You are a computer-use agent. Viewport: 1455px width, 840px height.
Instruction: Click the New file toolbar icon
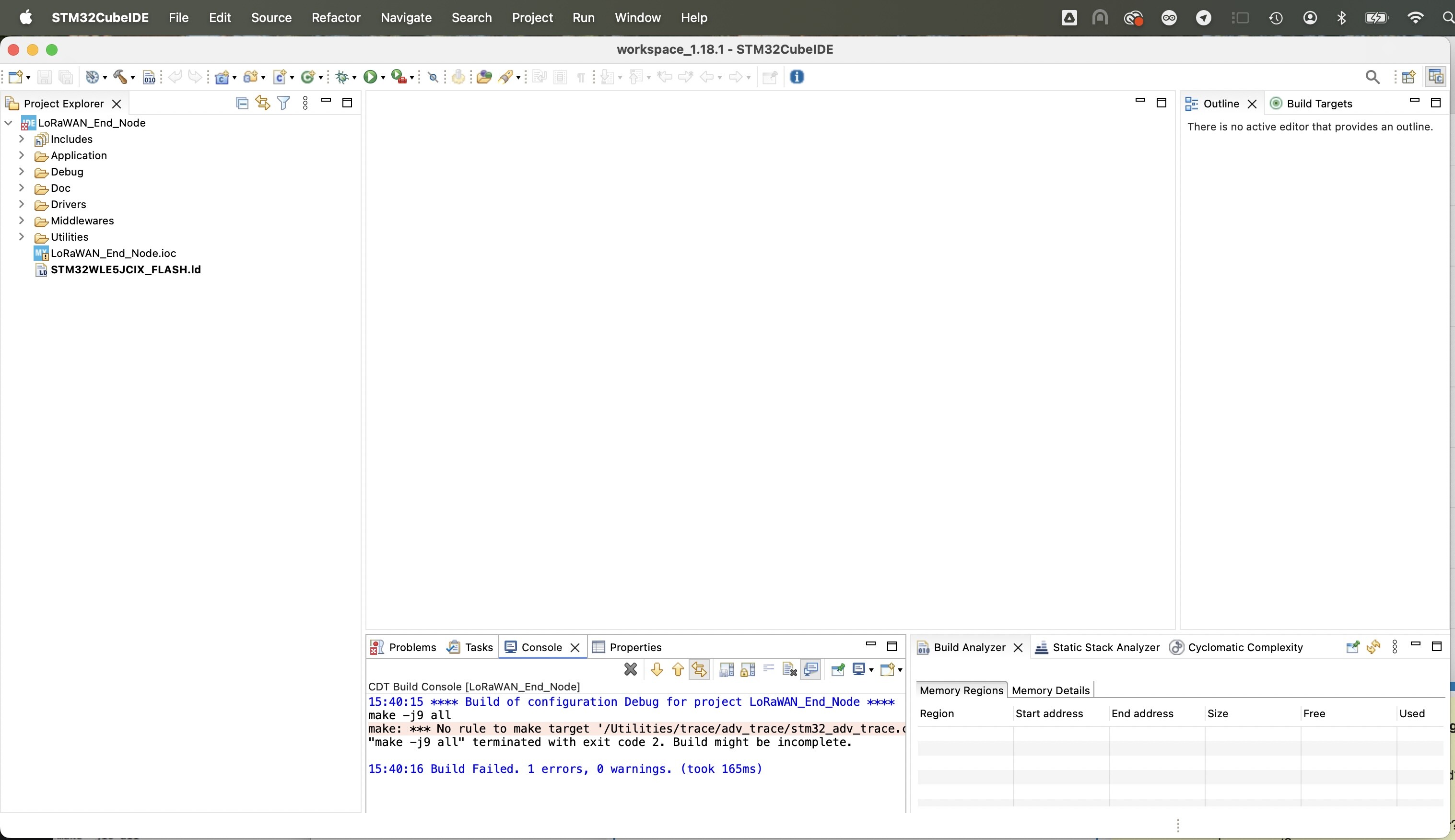point(15,77)
